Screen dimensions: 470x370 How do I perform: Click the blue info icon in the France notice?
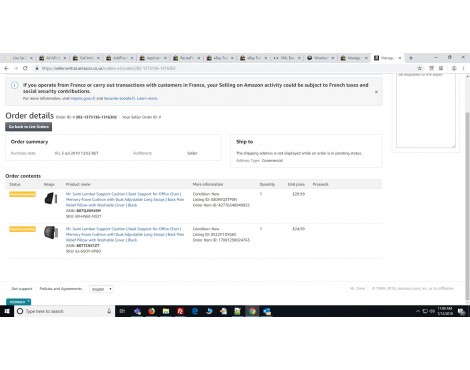point(14,85)
